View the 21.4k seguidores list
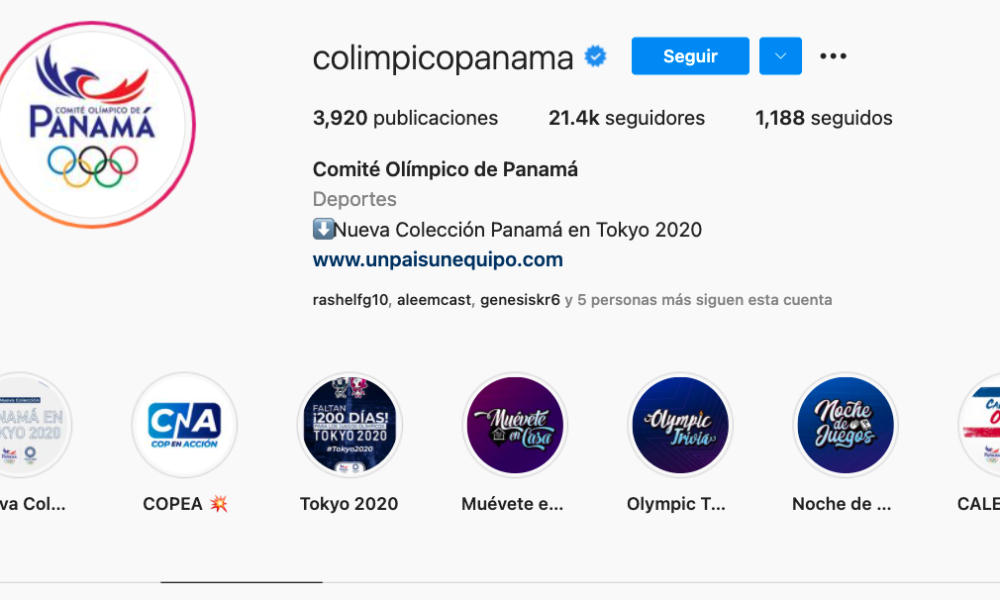This screenshot has height=600, width=1000. click(626, 118)
